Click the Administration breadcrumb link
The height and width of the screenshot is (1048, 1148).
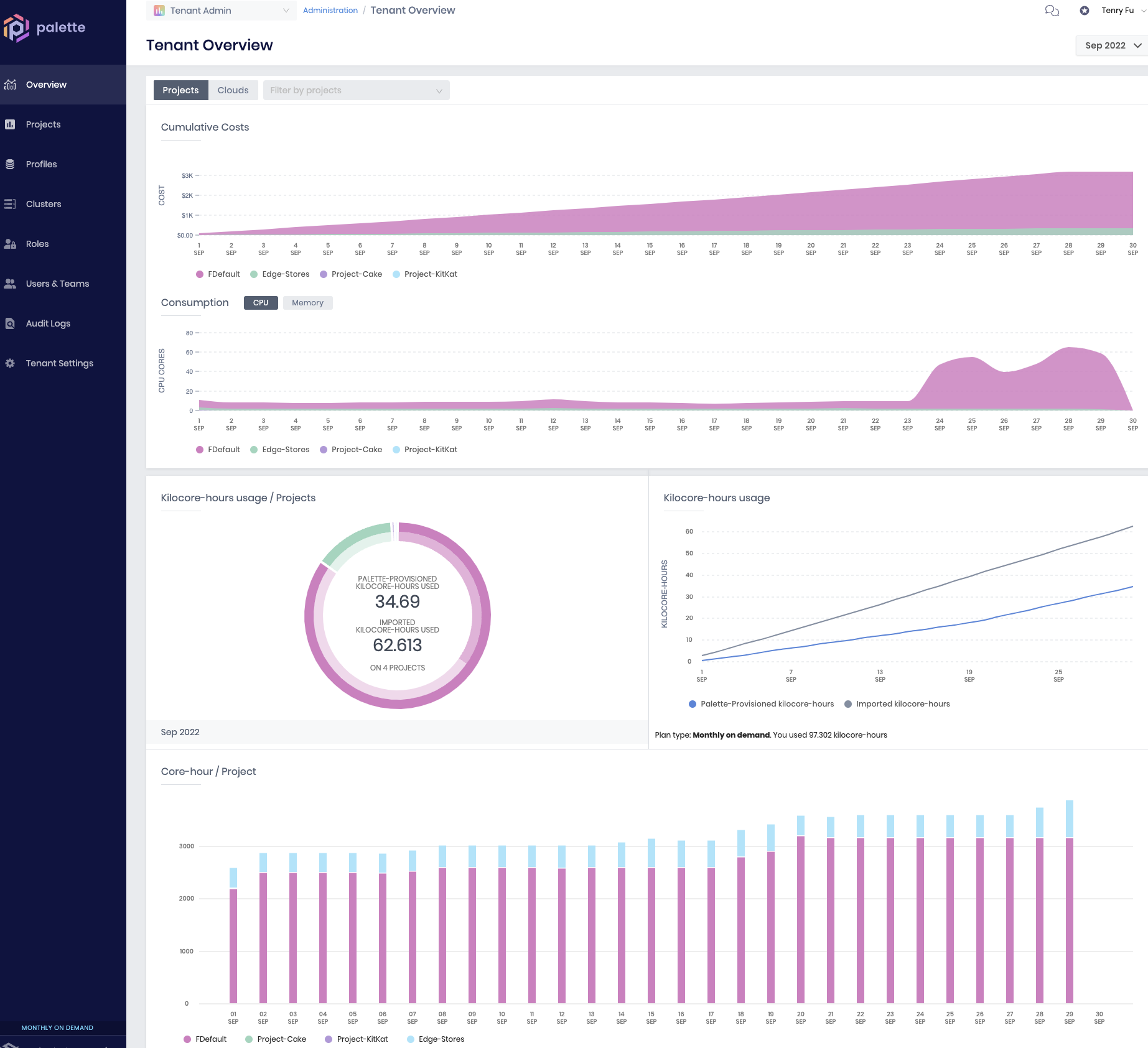pos(330,11)
